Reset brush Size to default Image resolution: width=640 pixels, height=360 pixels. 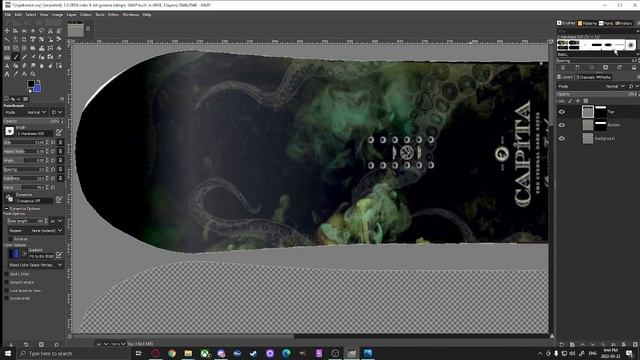point(53,142)
